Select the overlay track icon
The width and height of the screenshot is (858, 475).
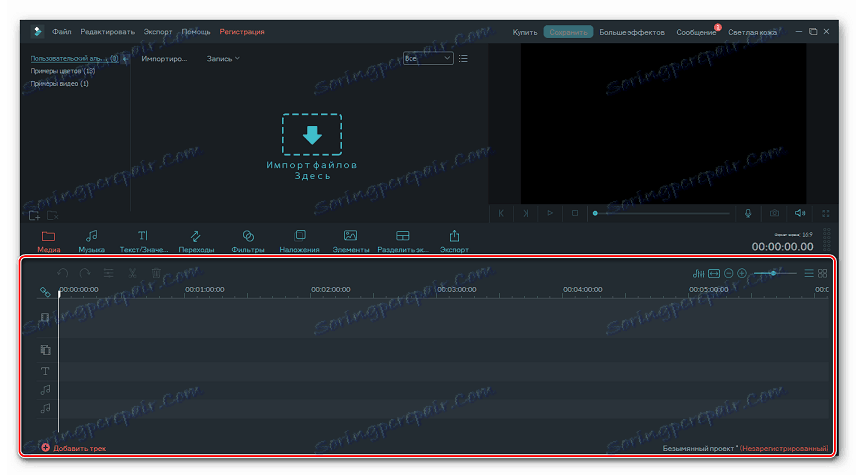[x=45, y=350]
